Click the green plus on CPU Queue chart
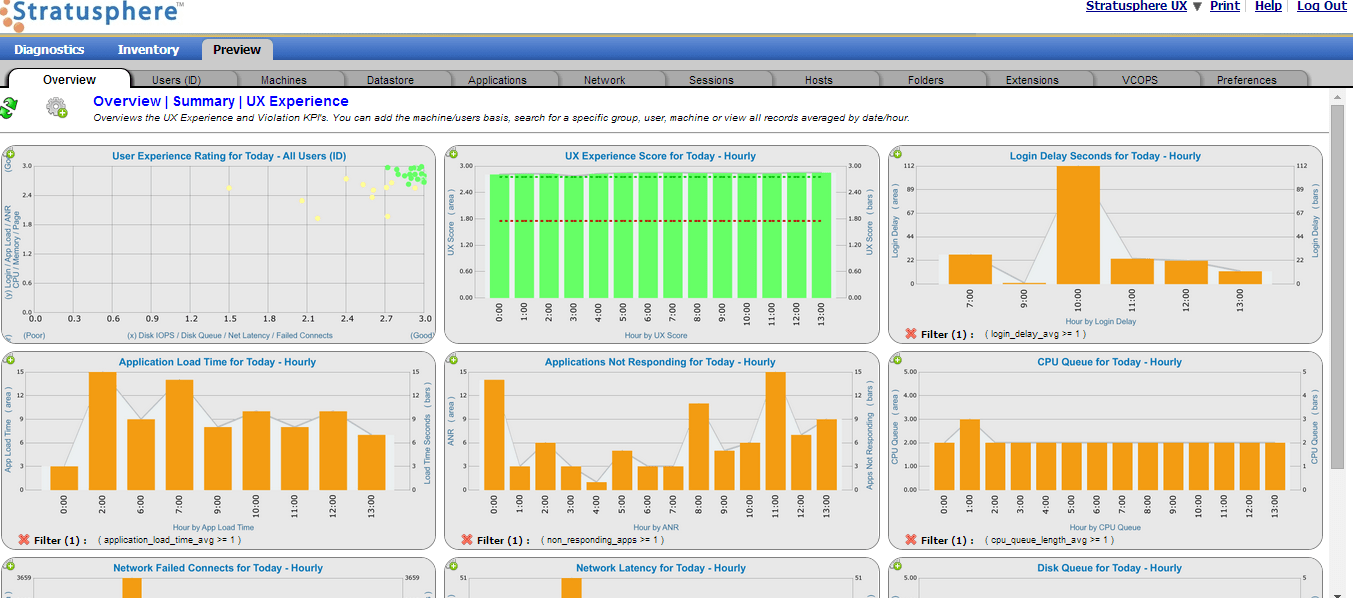This screenshot has width=1353, height=598. (895, 359)
